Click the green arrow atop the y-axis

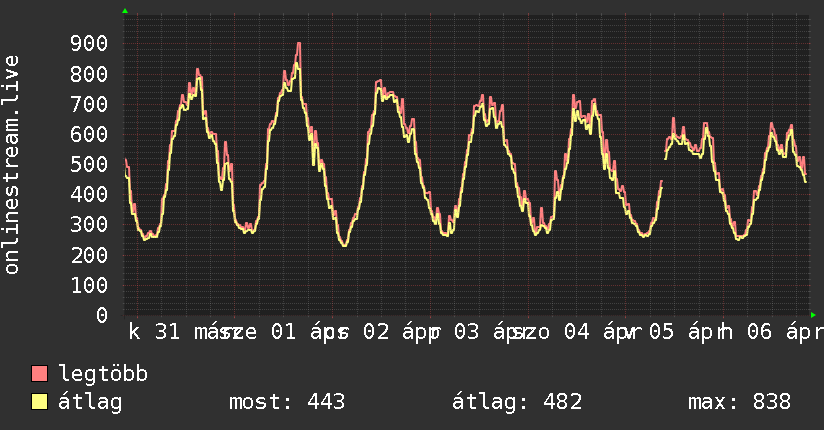125,11
